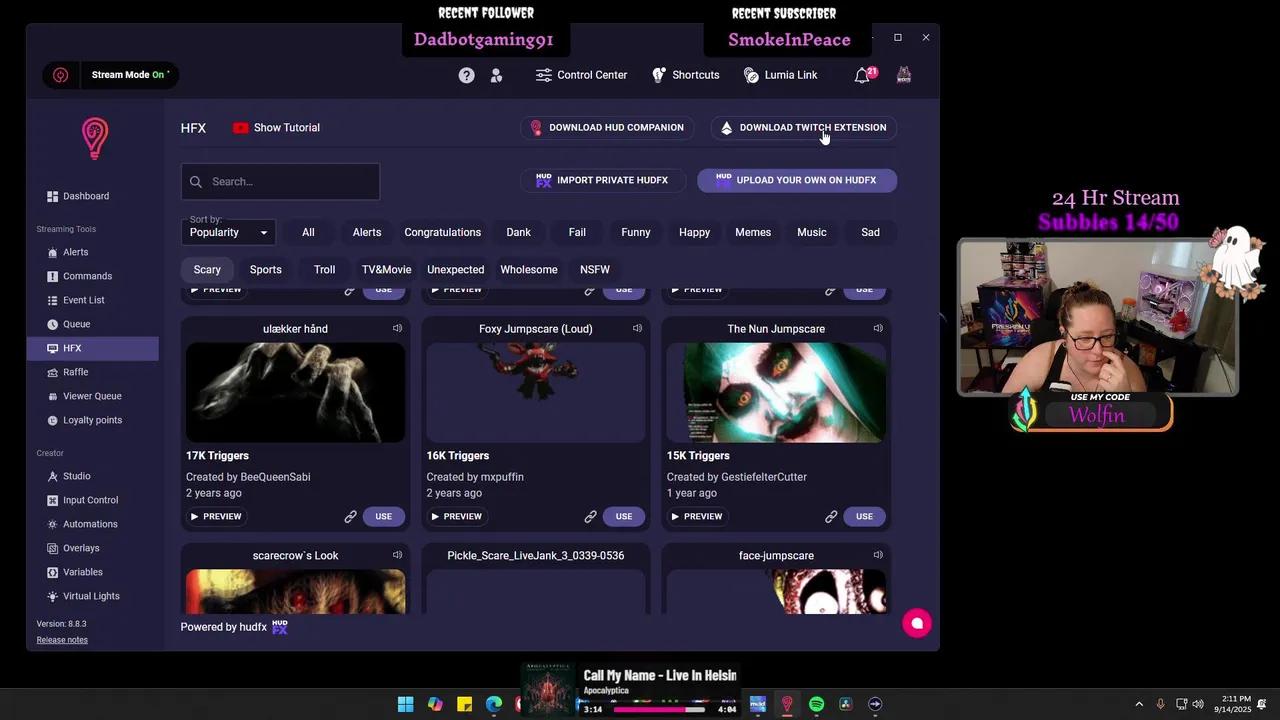This screenshot has width=1280, height=720.
Task: Open Lumia Link in top bar
Action: click(x=780, y=75)
